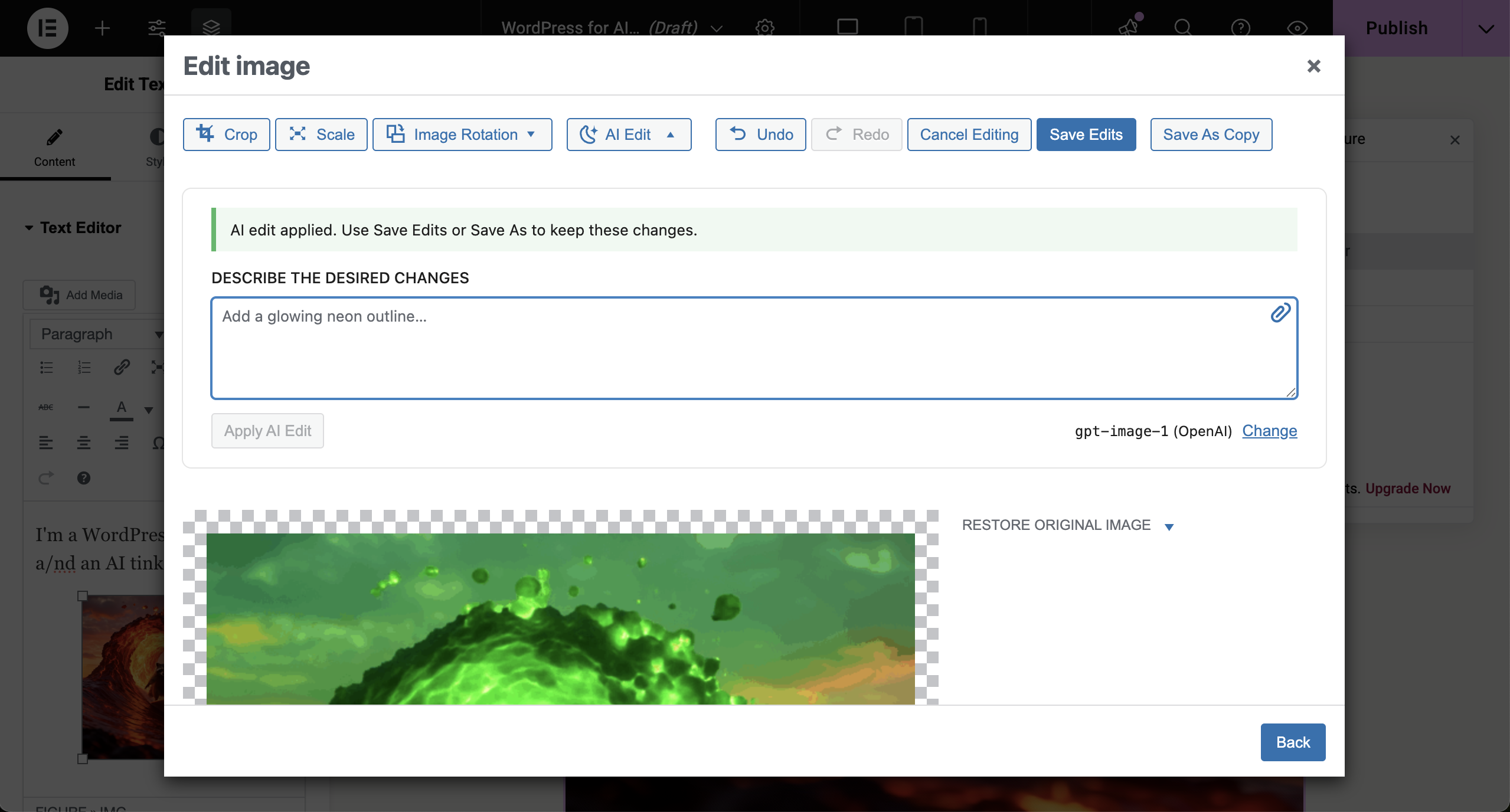Click the insert link icon
The height and width of the screenshot is (812, 1510).
coord(122,368)
